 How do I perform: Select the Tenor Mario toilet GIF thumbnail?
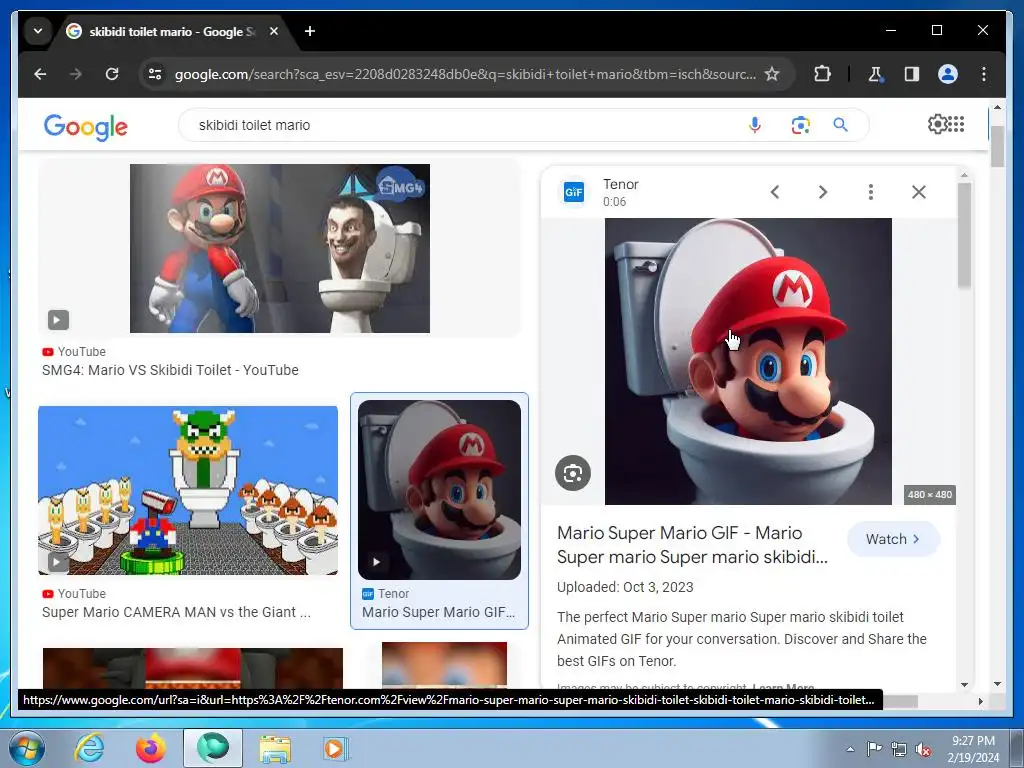[440, 490]
